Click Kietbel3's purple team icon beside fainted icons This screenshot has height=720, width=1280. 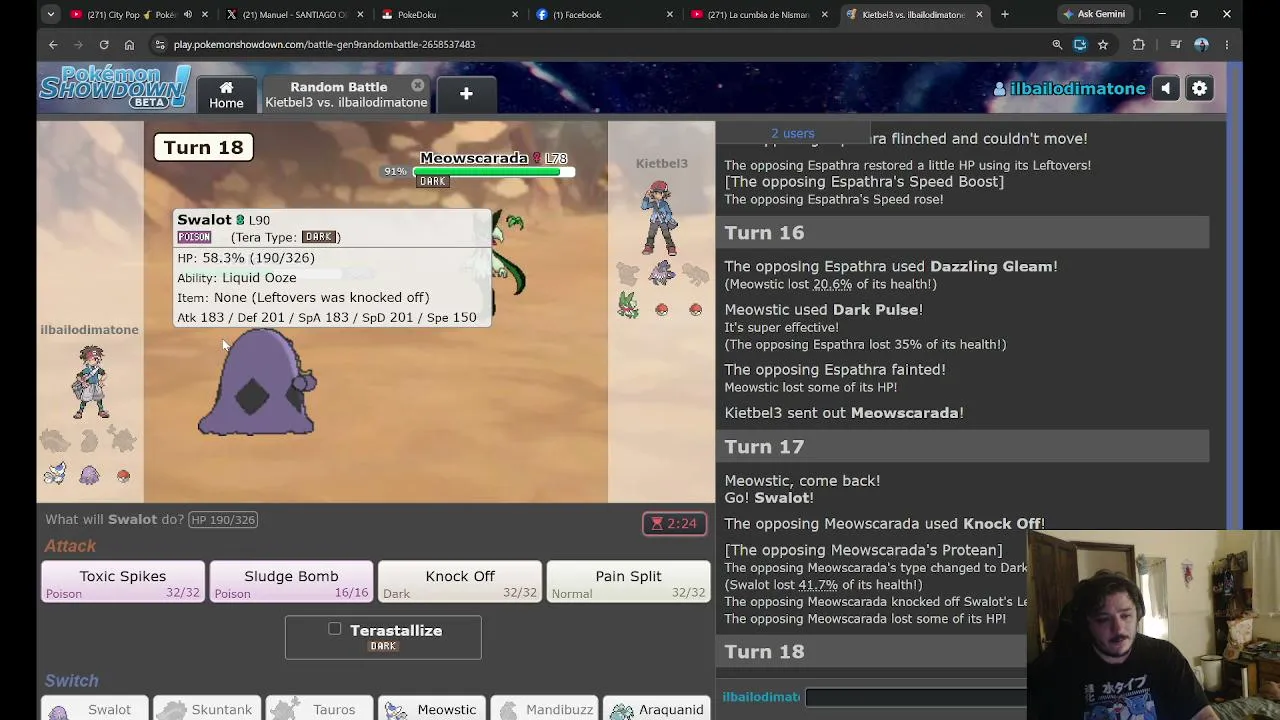pos(662,272)
